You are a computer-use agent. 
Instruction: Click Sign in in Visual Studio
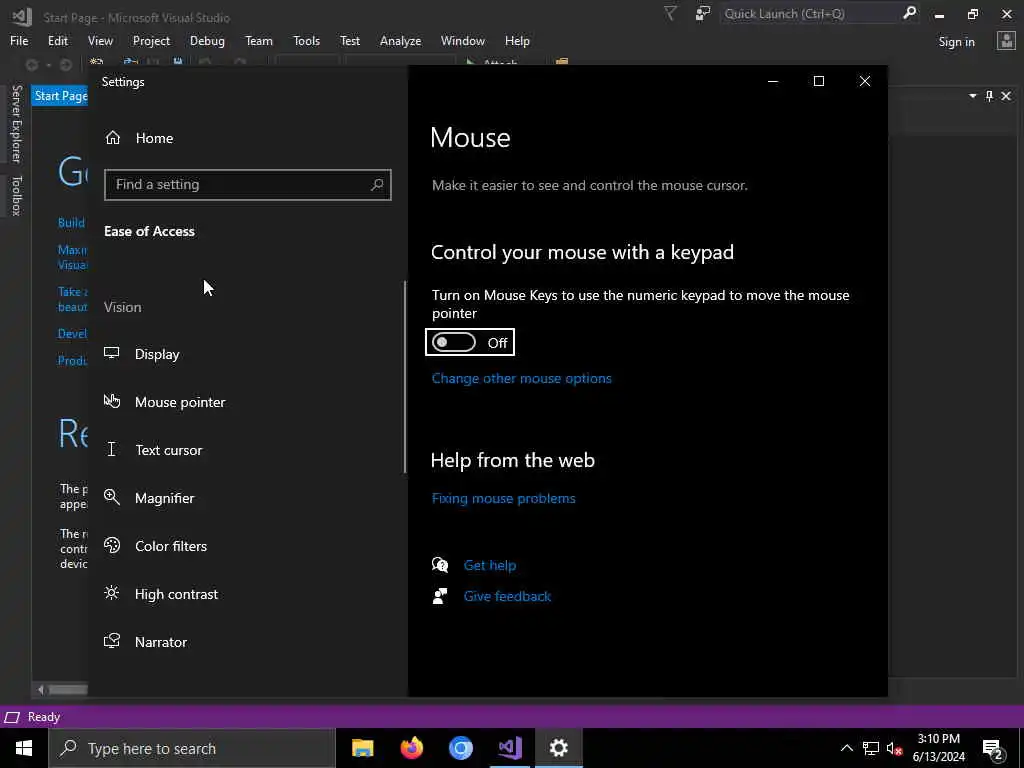point(956,42)
